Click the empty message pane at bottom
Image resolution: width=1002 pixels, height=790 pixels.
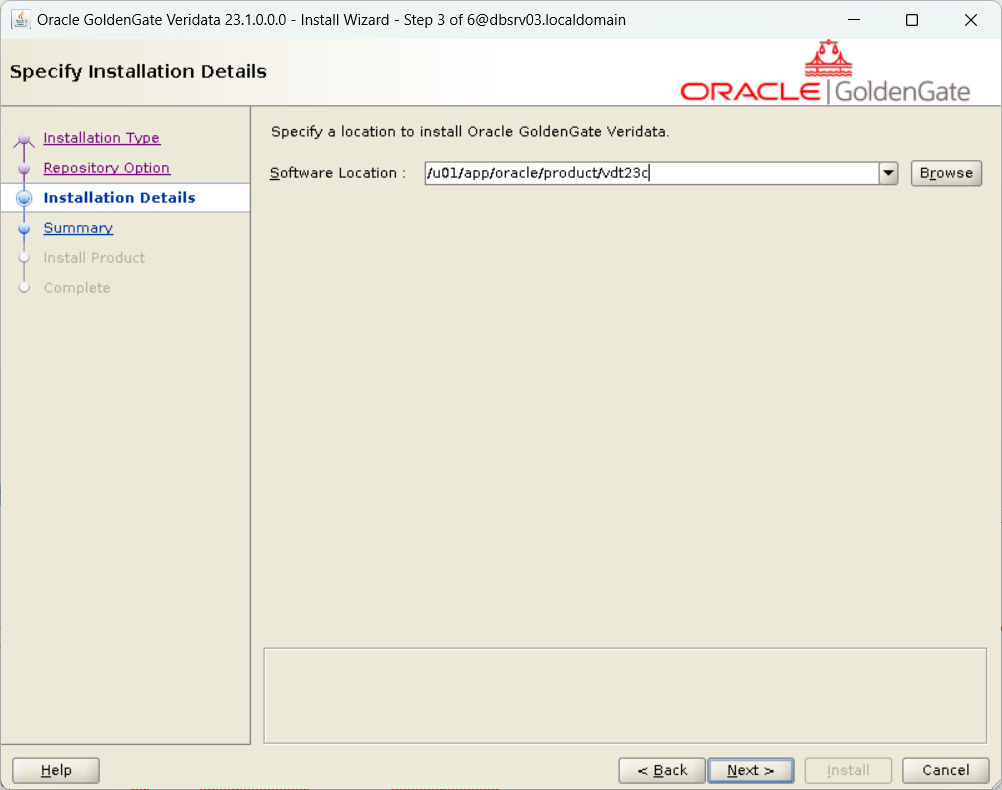coord(625,696)
